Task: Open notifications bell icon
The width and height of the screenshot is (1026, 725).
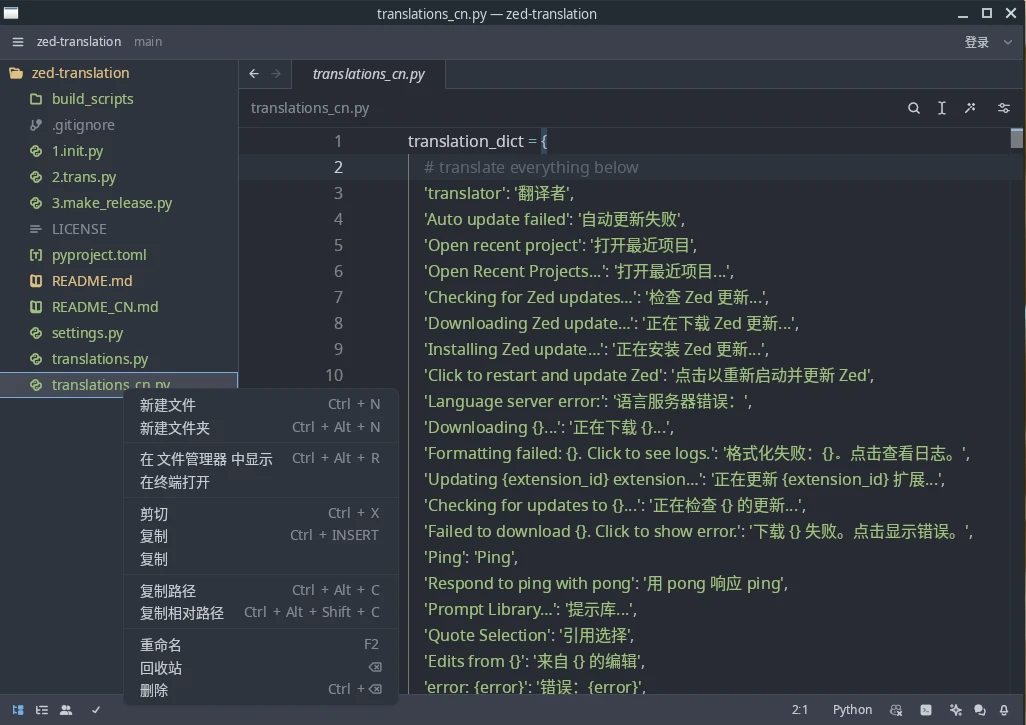Action: [x=1004, y=710]
